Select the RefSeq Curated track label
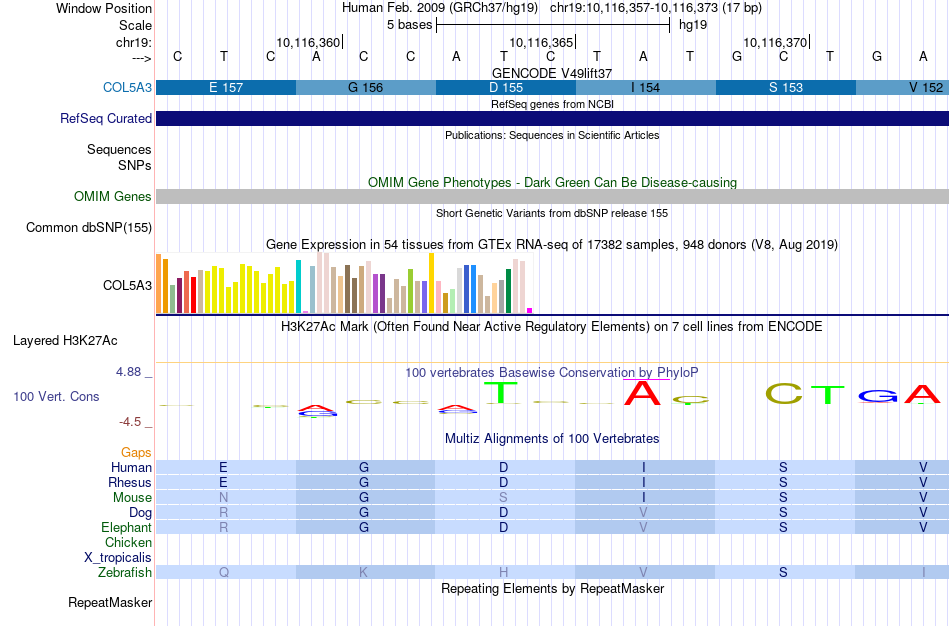 point(106,118)
